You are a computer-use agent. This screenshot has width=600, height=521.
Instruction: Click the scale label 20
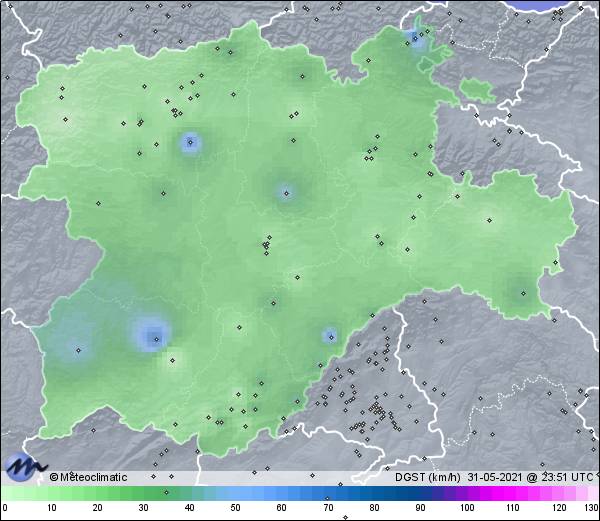pyautogui.click(x=98, y=508)
